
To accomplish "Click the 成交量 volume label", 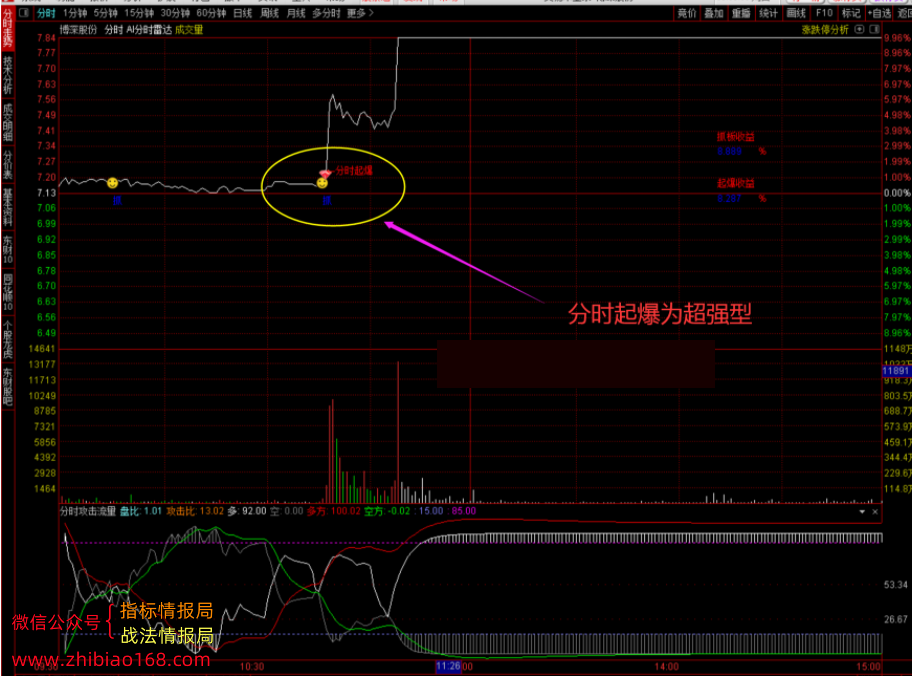I will tap(189, 30).
